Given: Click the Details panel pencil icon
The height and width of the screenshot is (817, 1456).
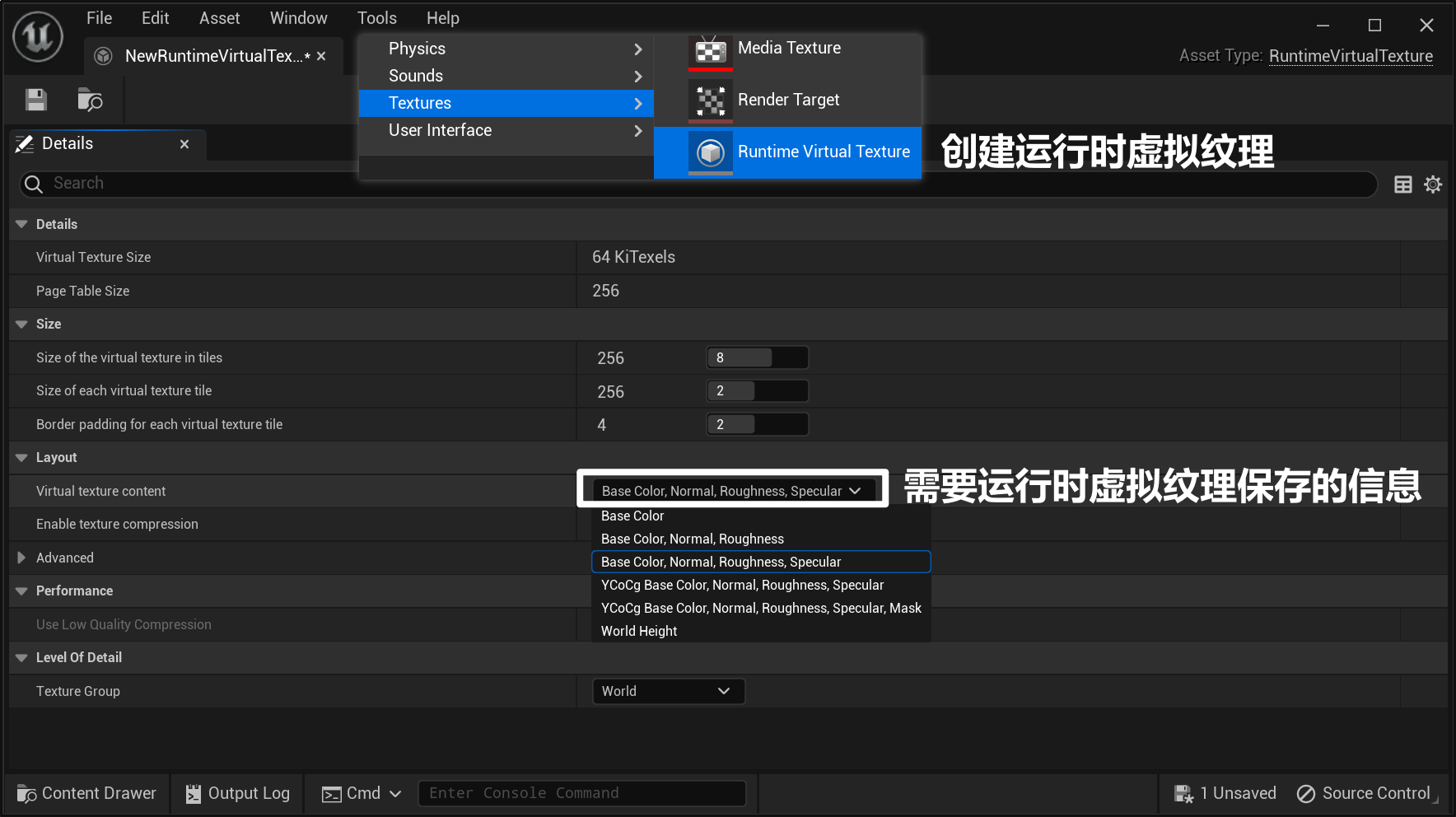Looking at the screenshot, I should click(25, 144).
